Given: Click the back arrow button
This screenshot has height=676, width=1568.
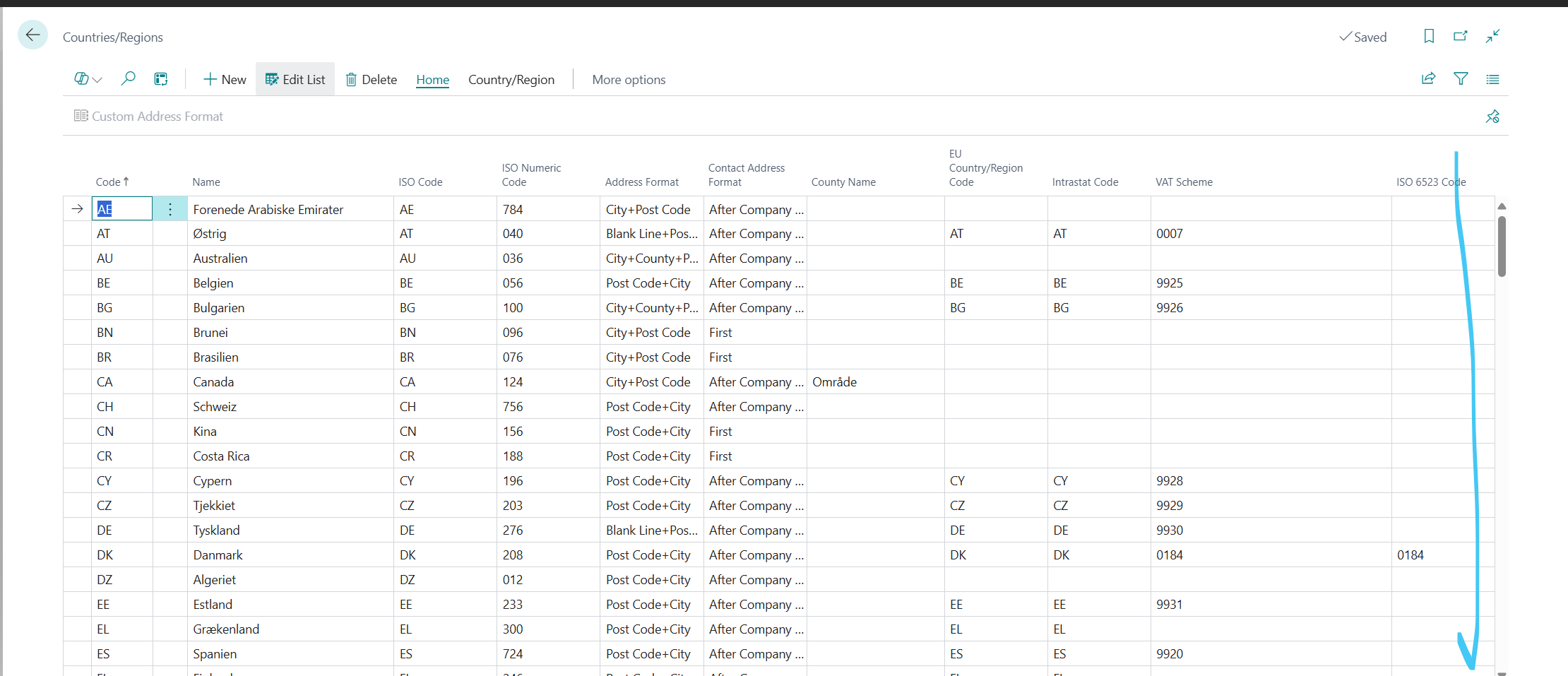Looking at the screenshot, I should pyautogui.click(x=32, y=35).
